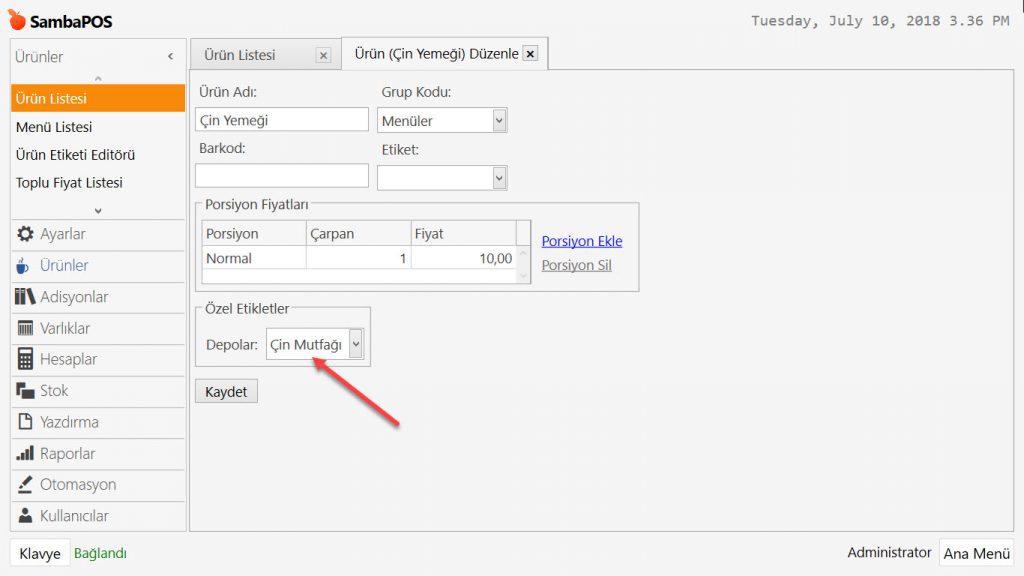This screenshot has height=576, width=1024.
Task: Close the Ürün (Çin Yemeği) Düzenle tab
Action: 530,54
